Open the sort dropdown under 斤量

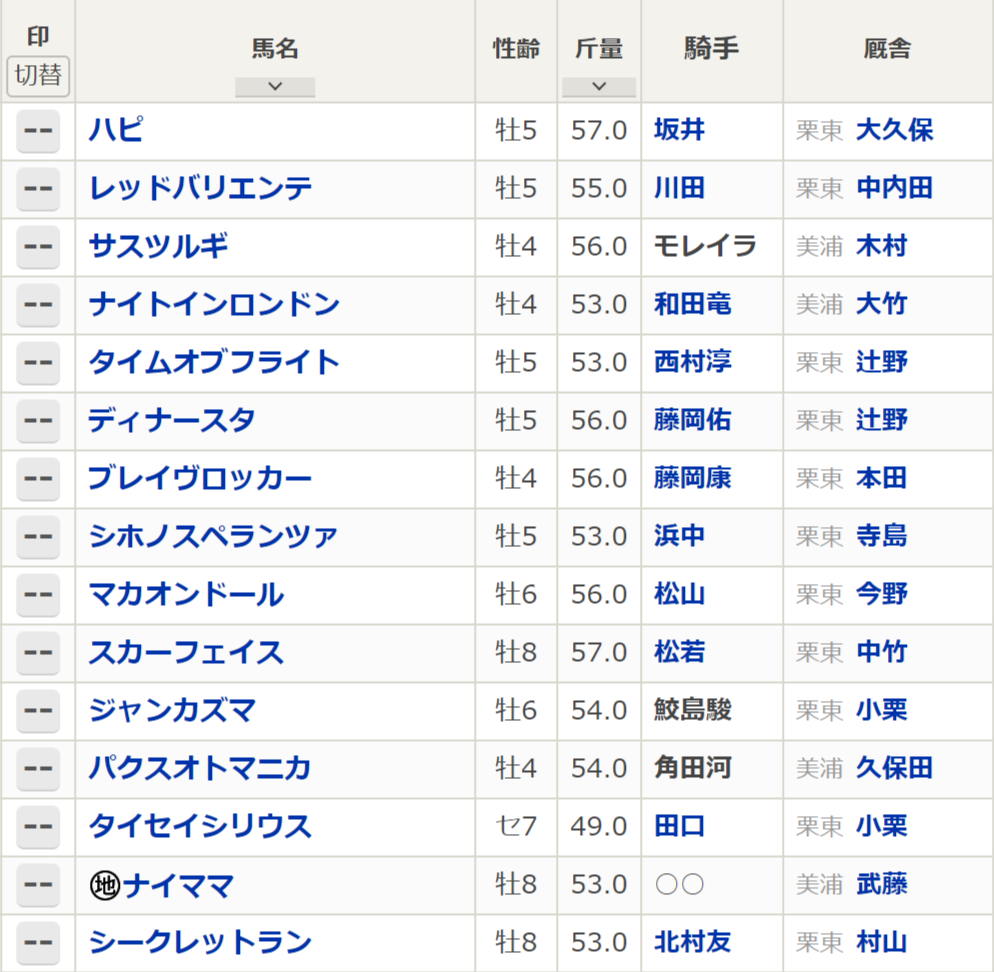point(599,87)
